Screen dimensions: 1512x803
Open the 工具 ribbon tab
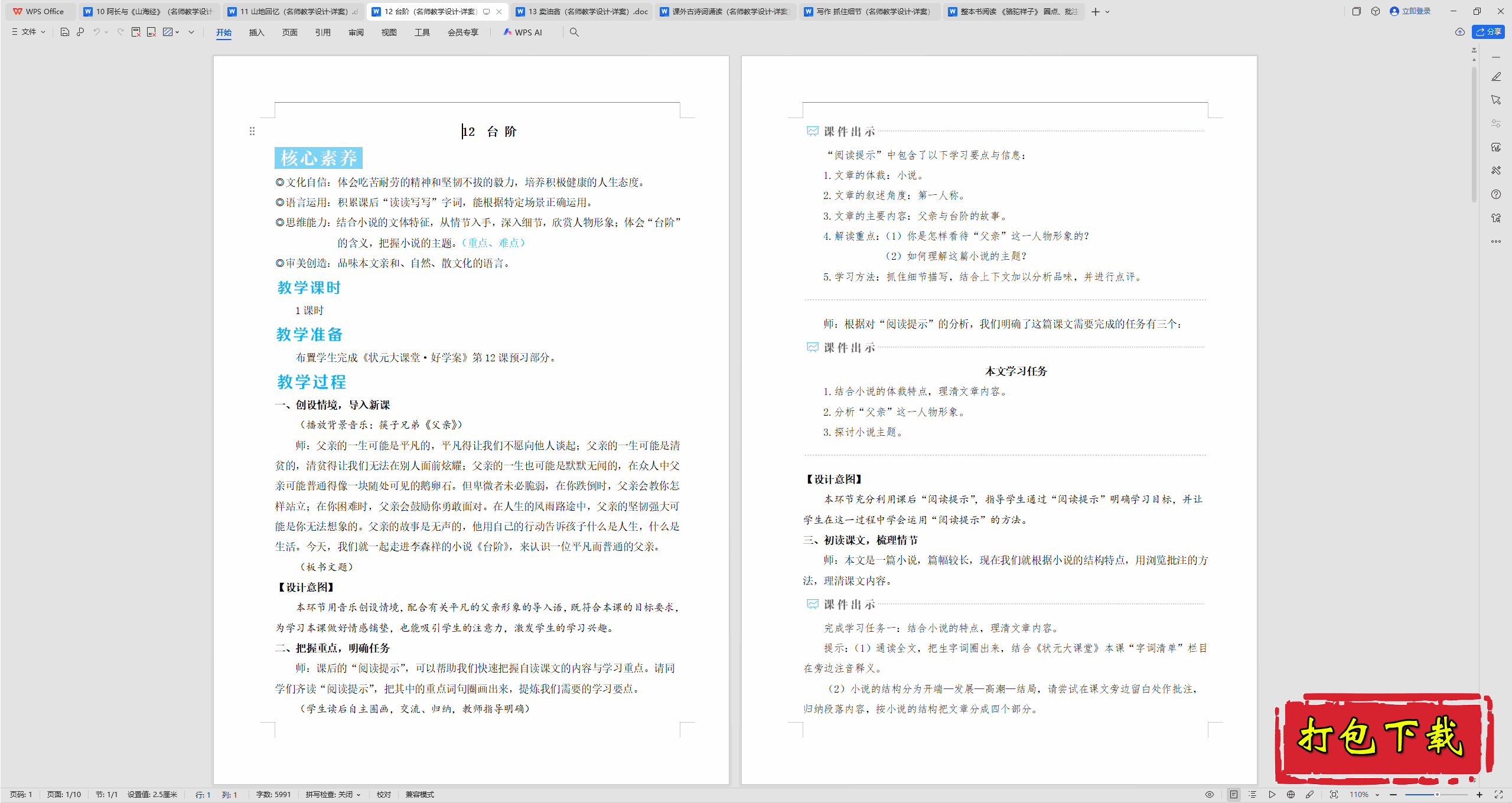(x=422, y=32)
